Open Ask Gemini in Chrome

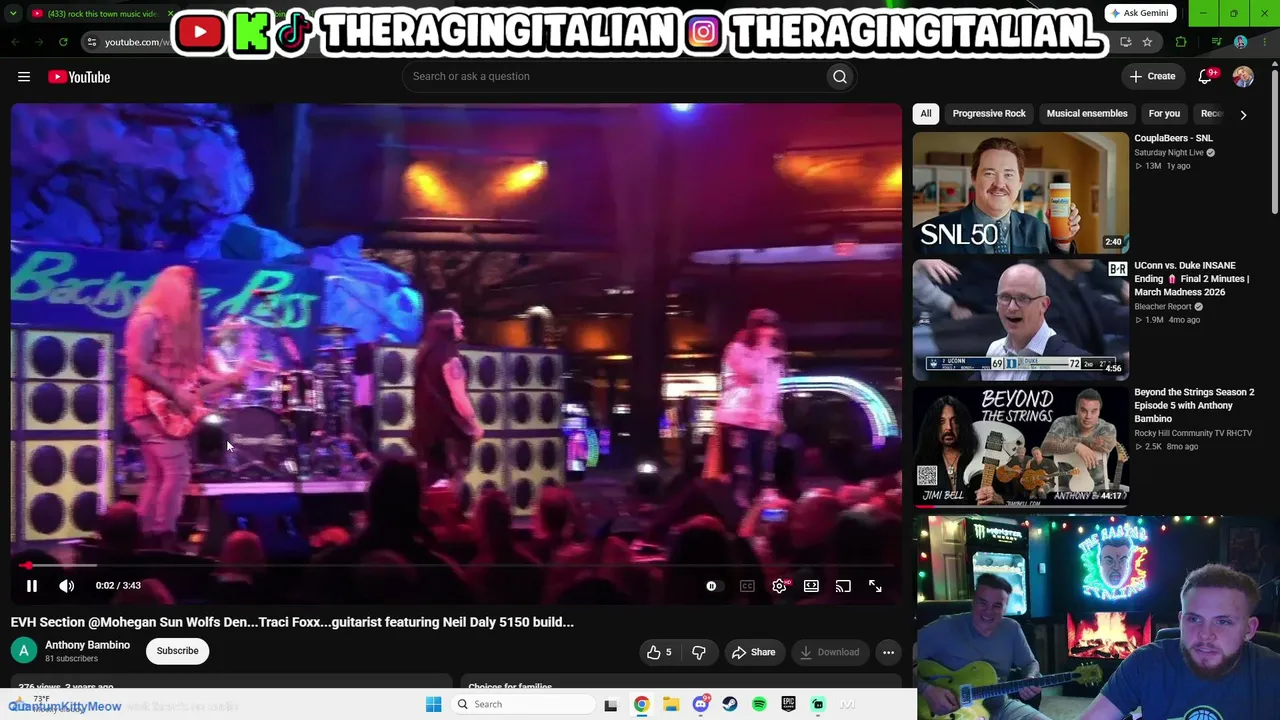(1141, 13)
